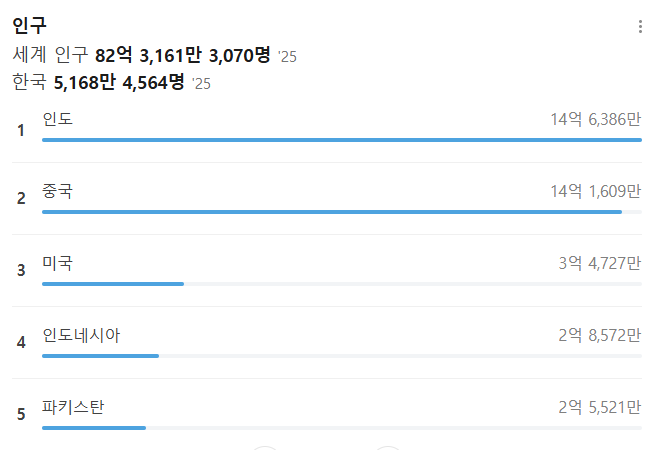The image size is (655, 450).
Task: Click the 인구 section title
Action: [29, 26]
